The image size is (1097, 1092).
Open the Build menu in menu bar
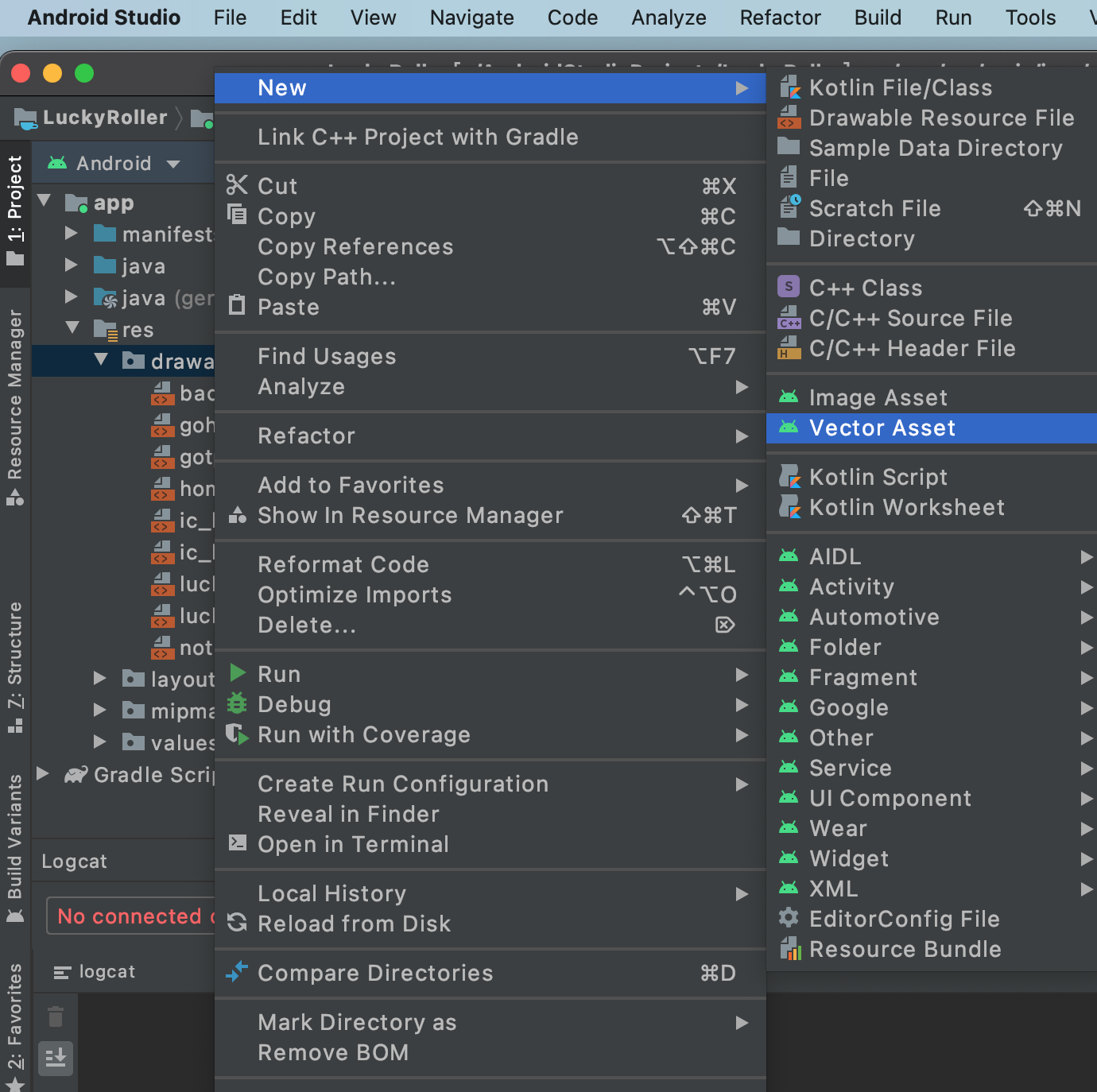coord(878,17)
